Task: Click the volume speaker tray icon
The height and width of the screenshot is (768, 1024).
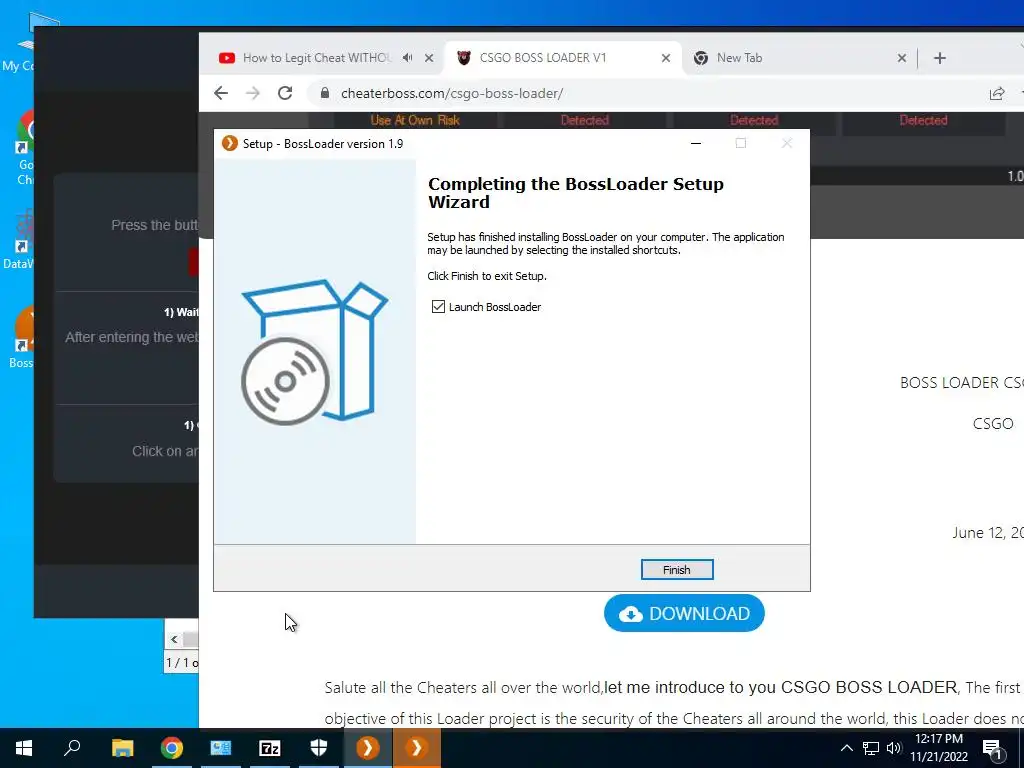Action: tap(894, 748)
